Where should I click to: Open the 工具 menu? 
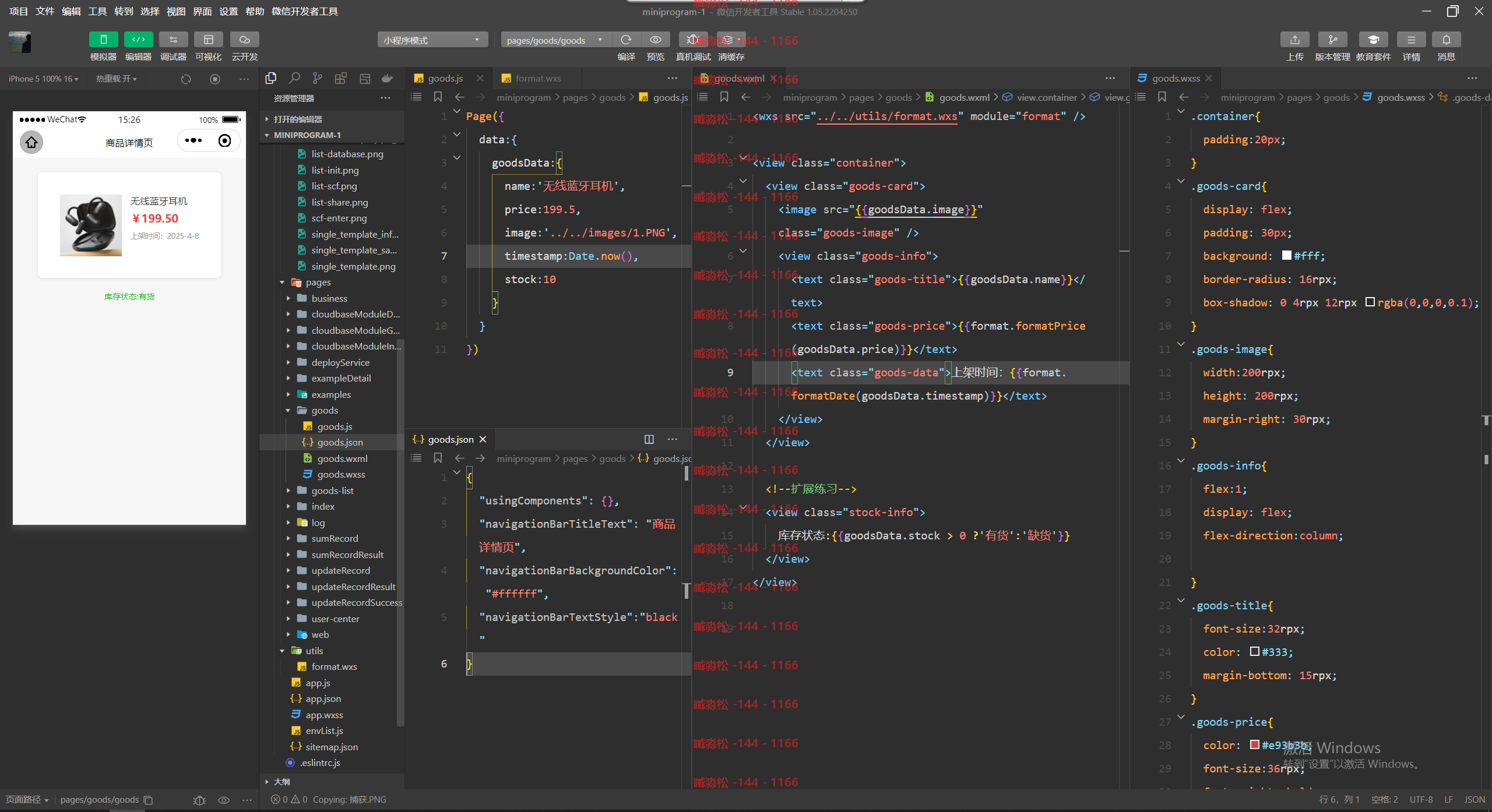(x=97, y=11)
